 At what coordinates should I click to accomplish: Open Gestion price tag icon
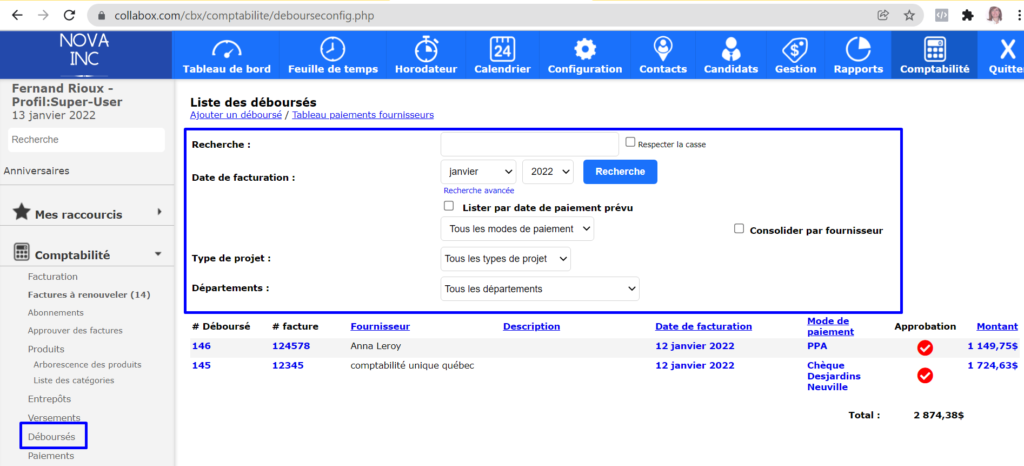[795, 49]
